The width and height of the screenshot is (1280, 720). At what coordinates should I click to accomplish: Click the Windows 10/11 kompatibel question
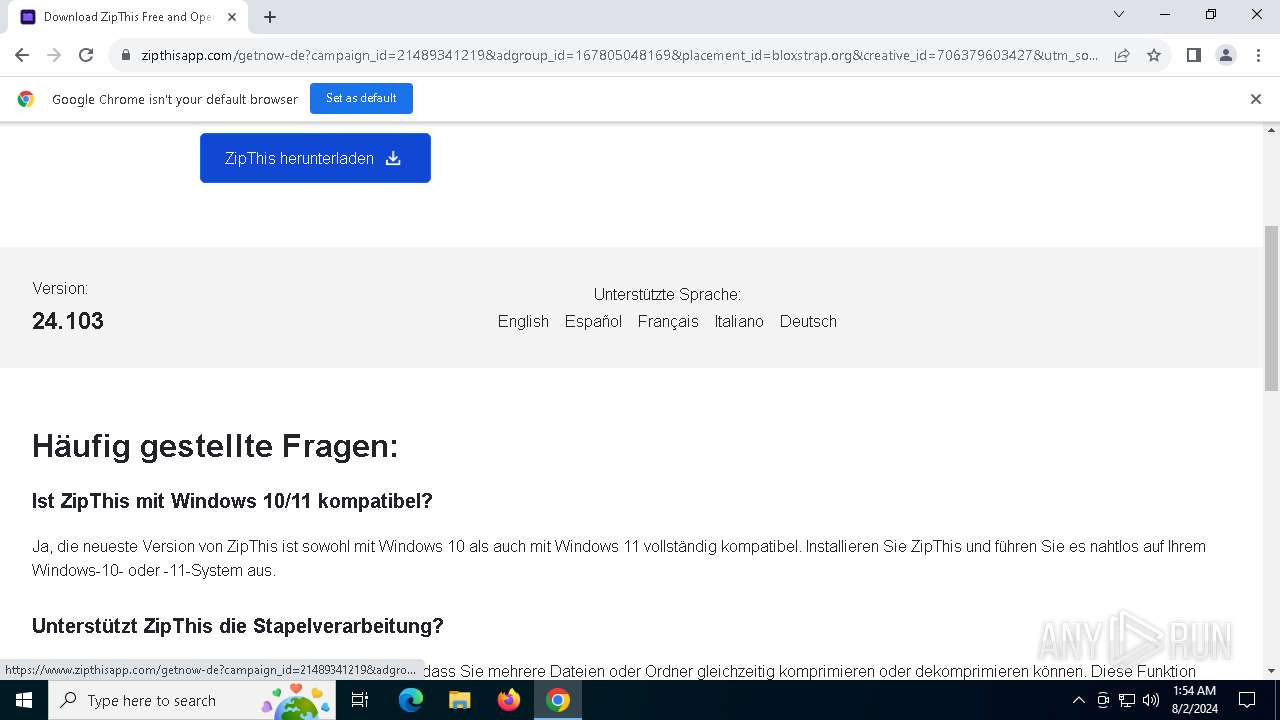pos(232,501)
